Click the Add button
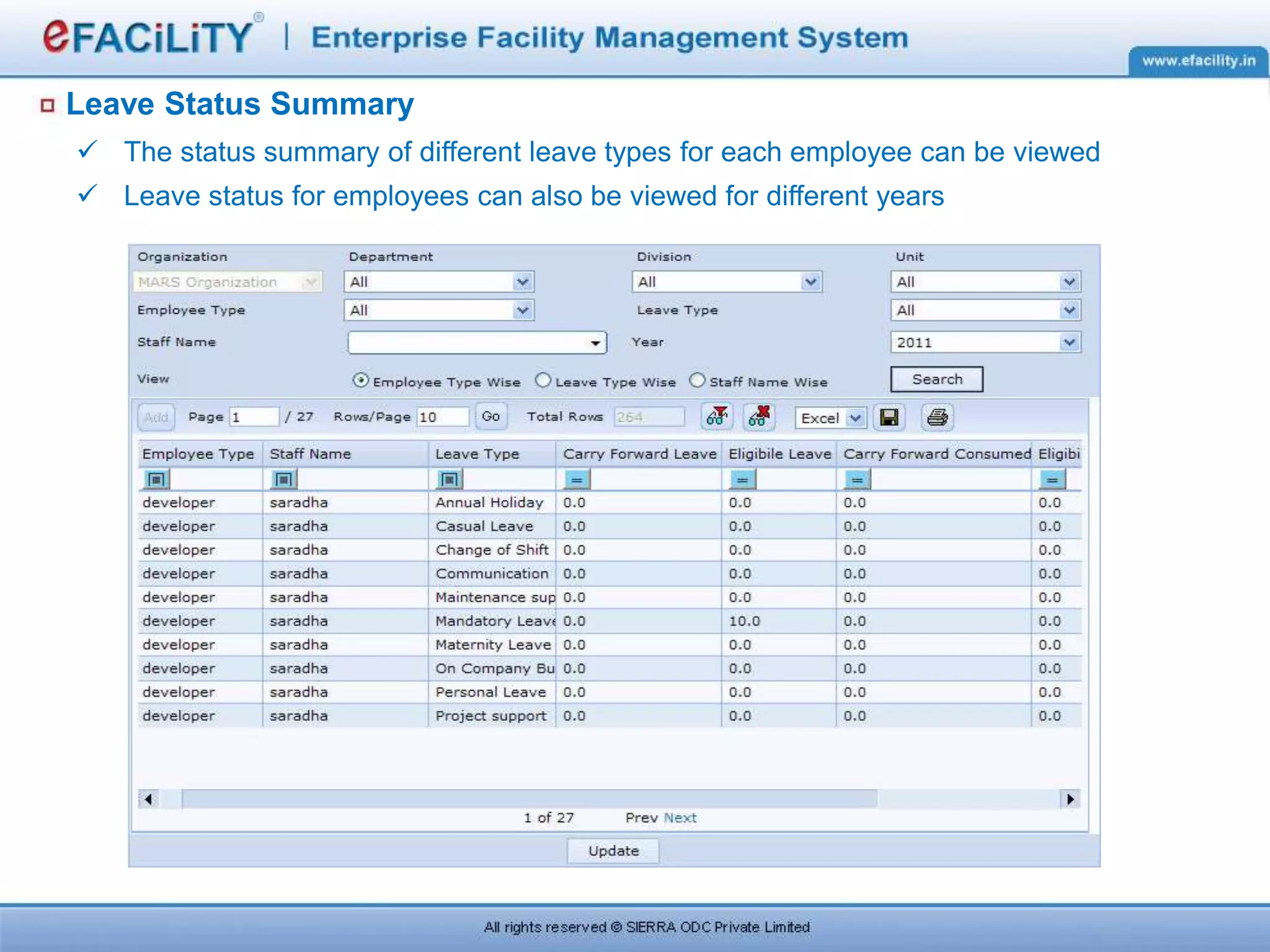This screenshot has width=1270, height=952. [x=156, y=417]
